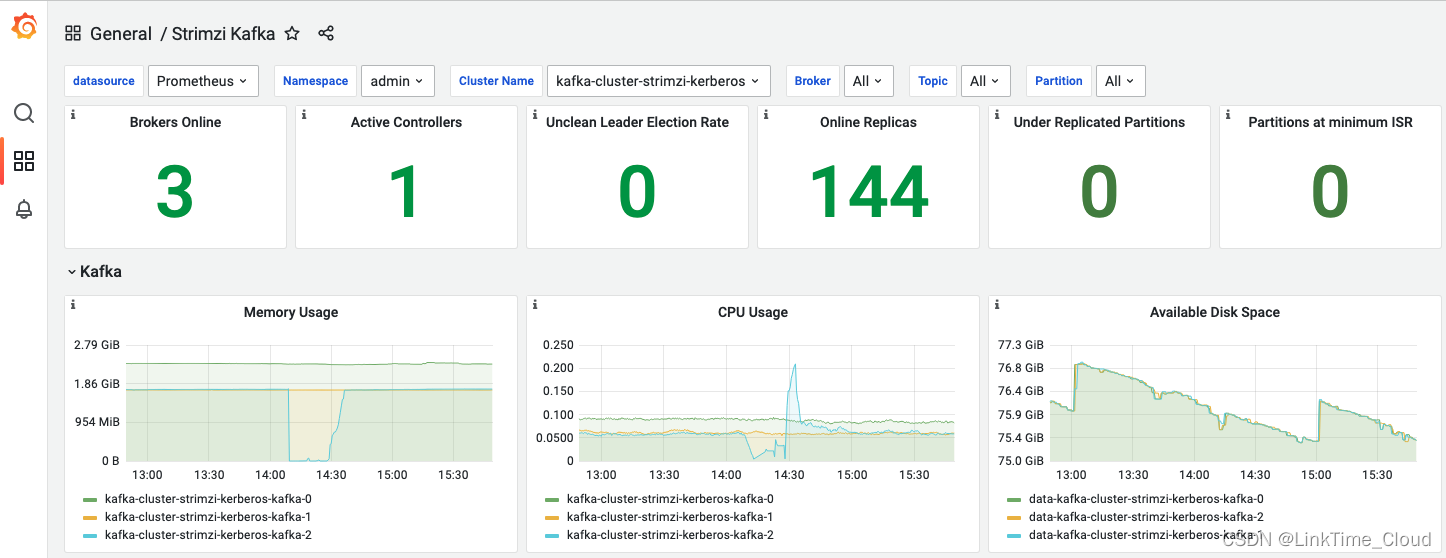Click the Cluster Name variable label

pos(496,81)
